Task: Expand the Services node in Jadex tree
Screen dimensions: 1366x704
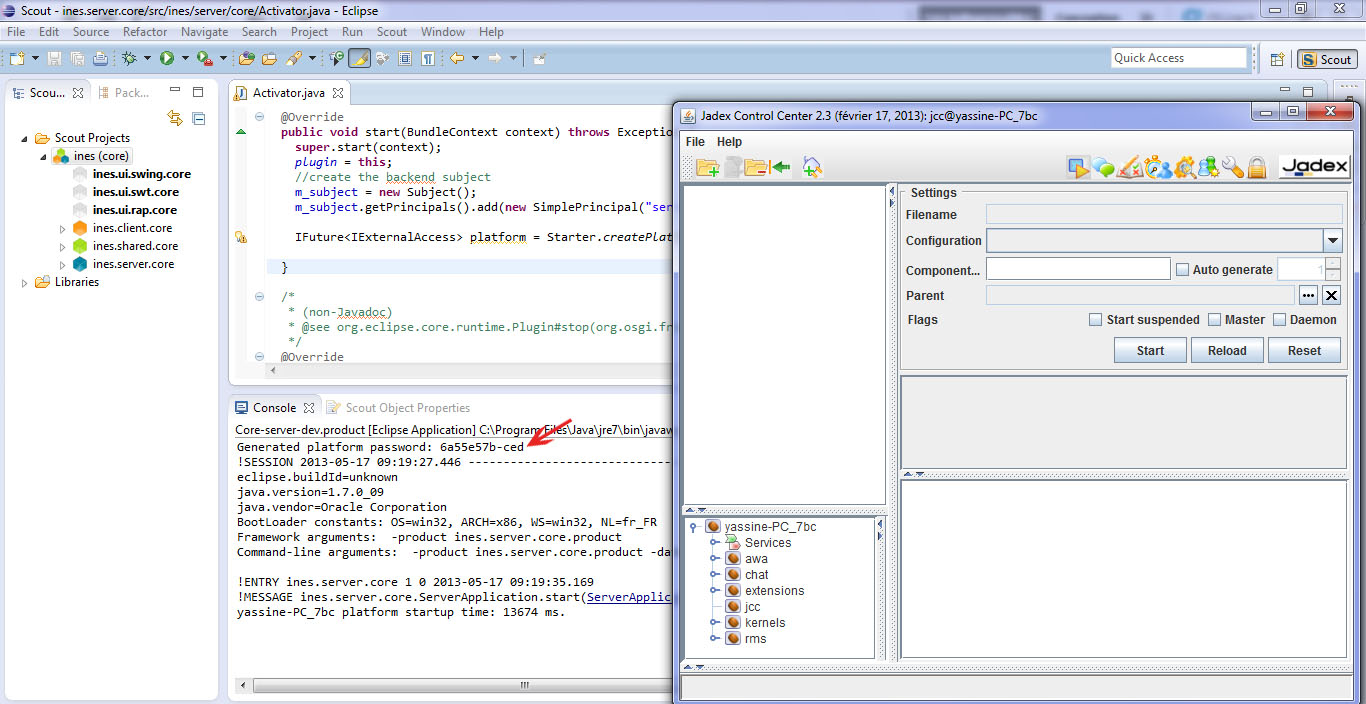Action: click(714, 543)
